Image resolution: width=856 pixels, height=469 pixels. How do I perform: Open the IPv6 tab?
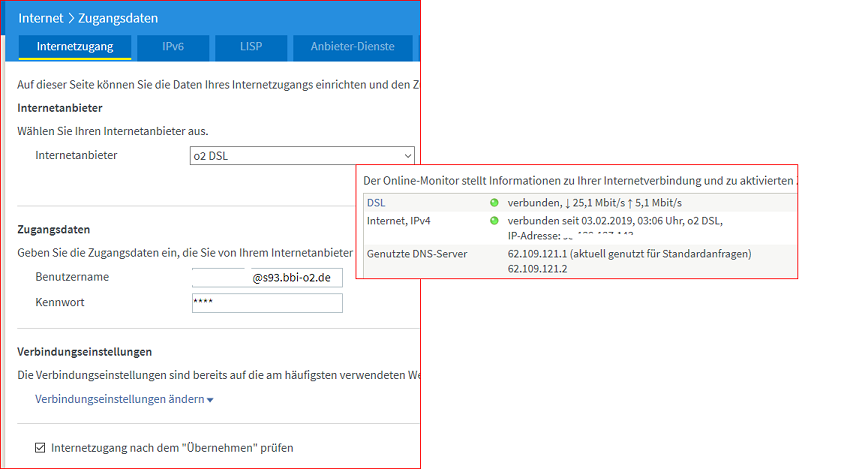point(173,47)
